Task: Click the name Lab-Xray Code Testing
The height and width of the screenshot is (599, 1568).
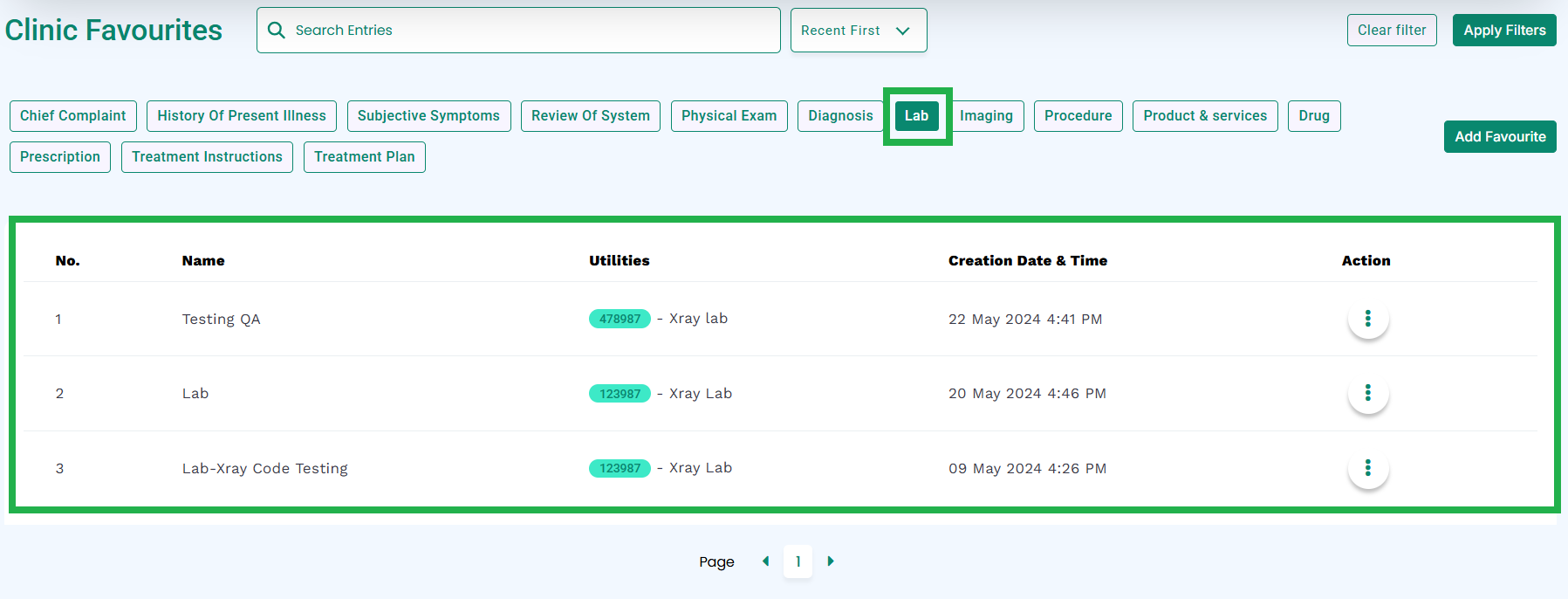Action: pyautogui.click(x=264, y=469)
